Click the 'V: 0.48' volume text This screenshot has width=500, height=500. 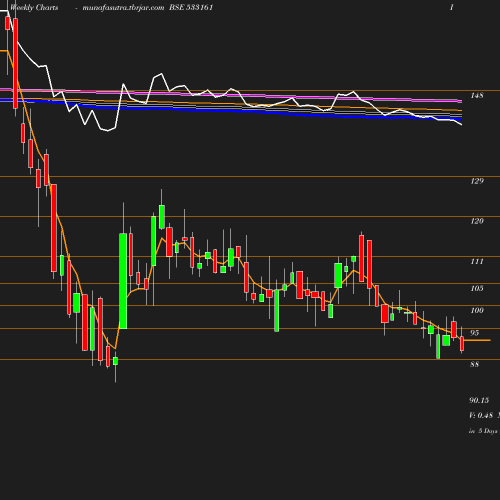pos(481,415)
